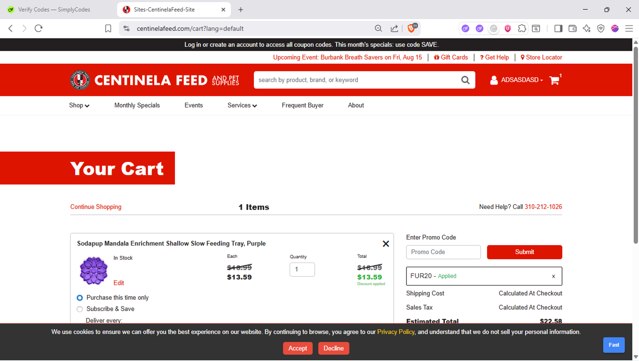Open Brave Shields lion icon
The image size is (639, 361).
[412, 28]
